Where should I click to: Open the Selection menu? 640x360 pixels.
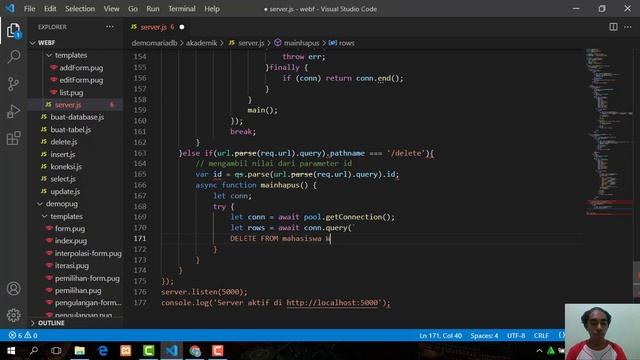80,9
